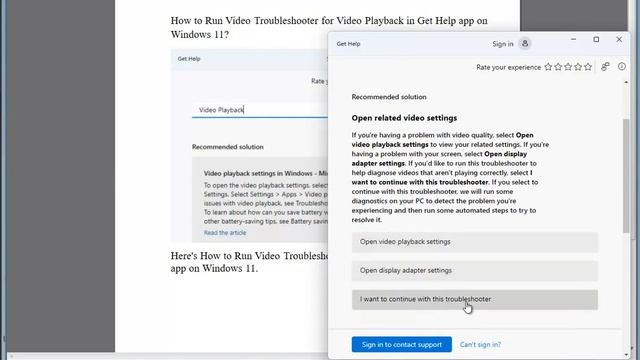Click the Here's How to Run Video paragraph

tap(249, 262)
